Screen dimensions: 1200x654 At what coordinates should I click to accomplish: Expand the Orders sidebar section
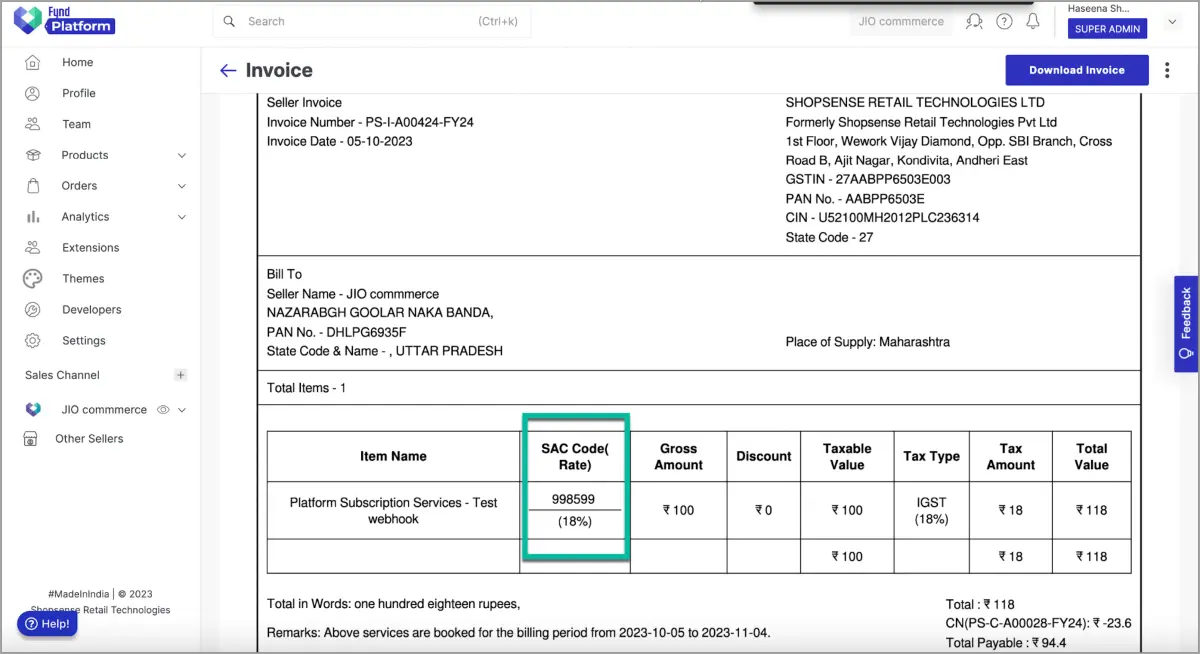coord(182,186)
